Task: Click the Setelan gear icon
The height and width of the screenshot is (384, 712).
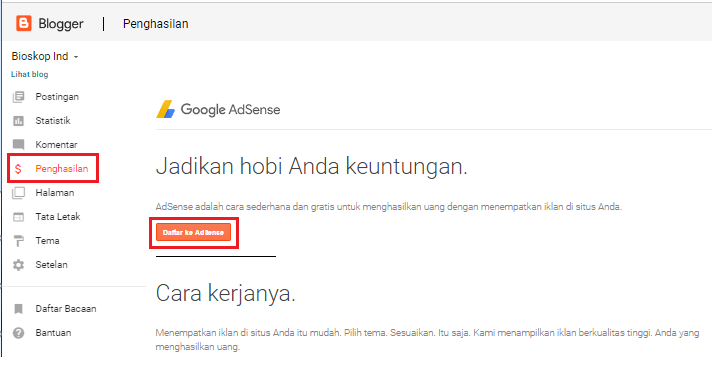Action: tap(19, 265)
